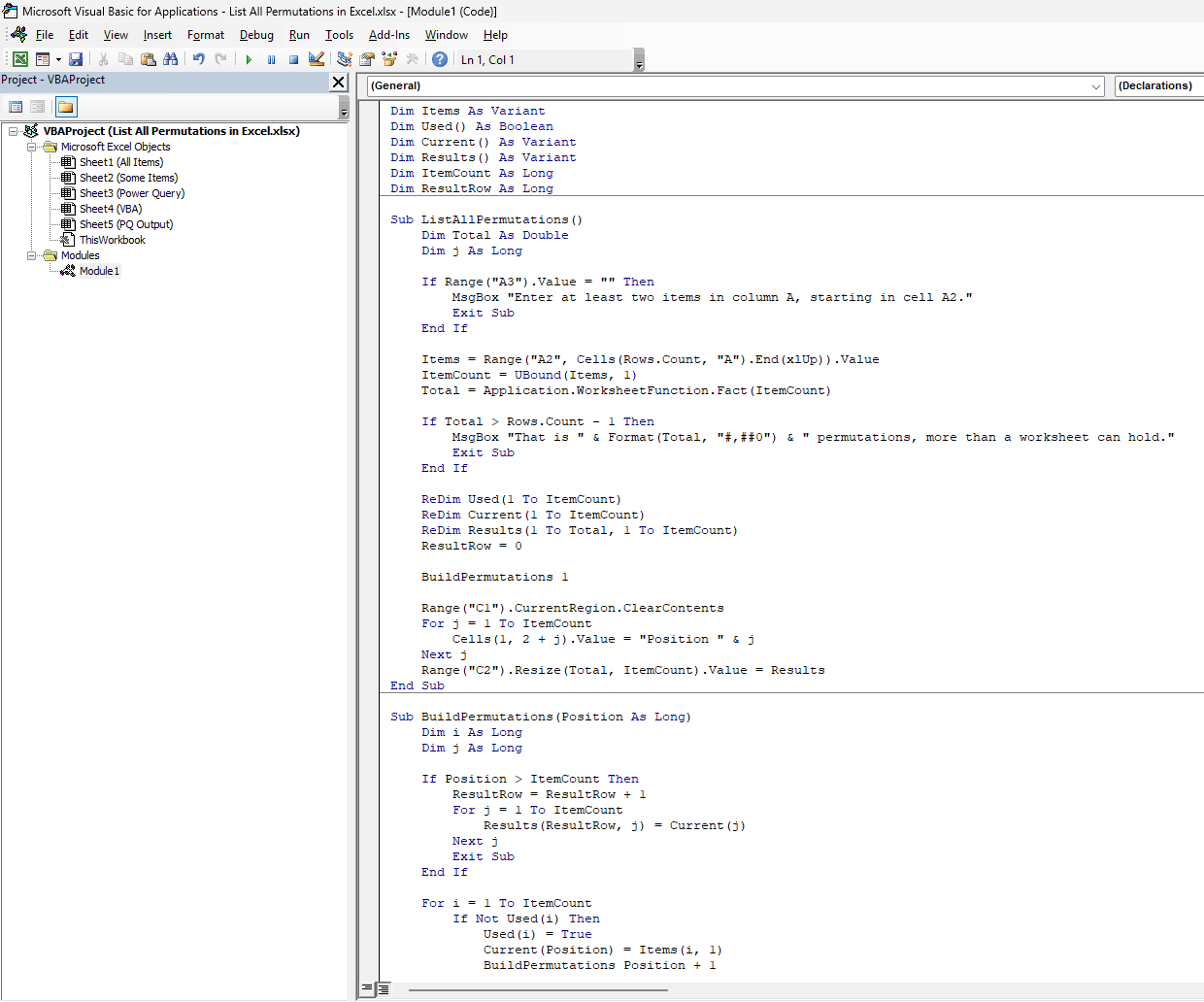The height and width of the screenshot is (1002, 1204).
Task: Open the (General) object dropdown
Action: (735, 85)
